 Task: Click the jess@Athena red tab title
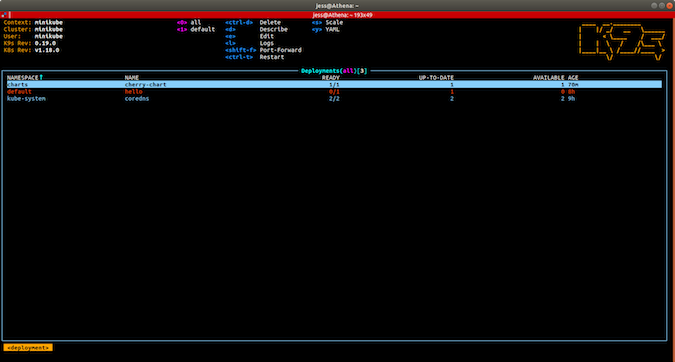342,15
